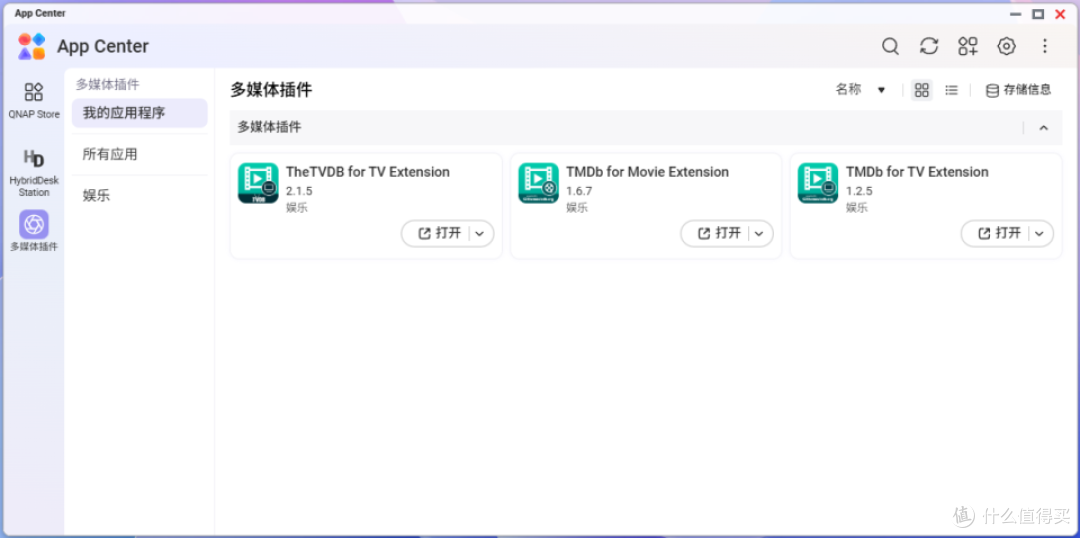Click the TMDb for TV Extension title

tap(917, 172)
